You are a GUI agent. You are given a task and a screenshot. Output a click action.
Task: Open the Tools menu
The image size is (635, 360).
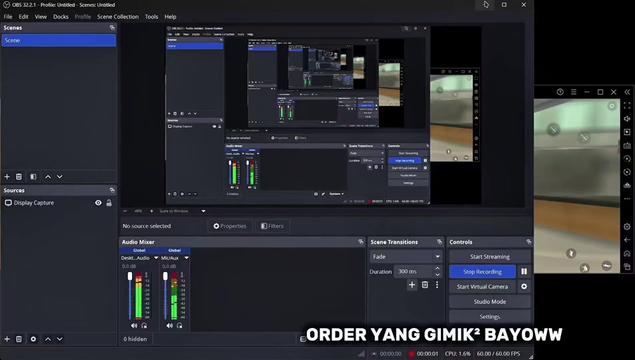[151, 17]
